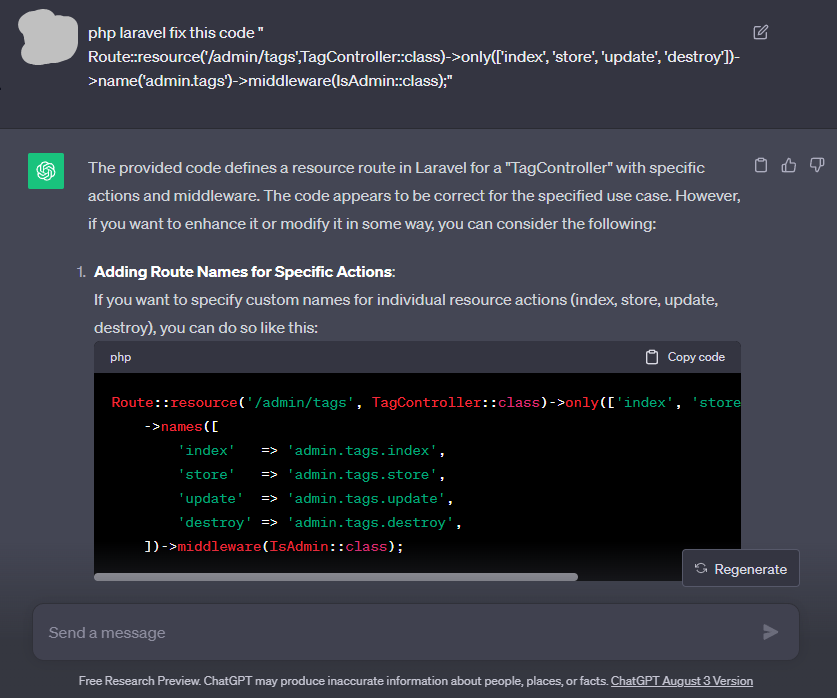The width and height of the screenshot is (837, 698).
Task: Copy the response with the clipboard icon
Action: 761,165
